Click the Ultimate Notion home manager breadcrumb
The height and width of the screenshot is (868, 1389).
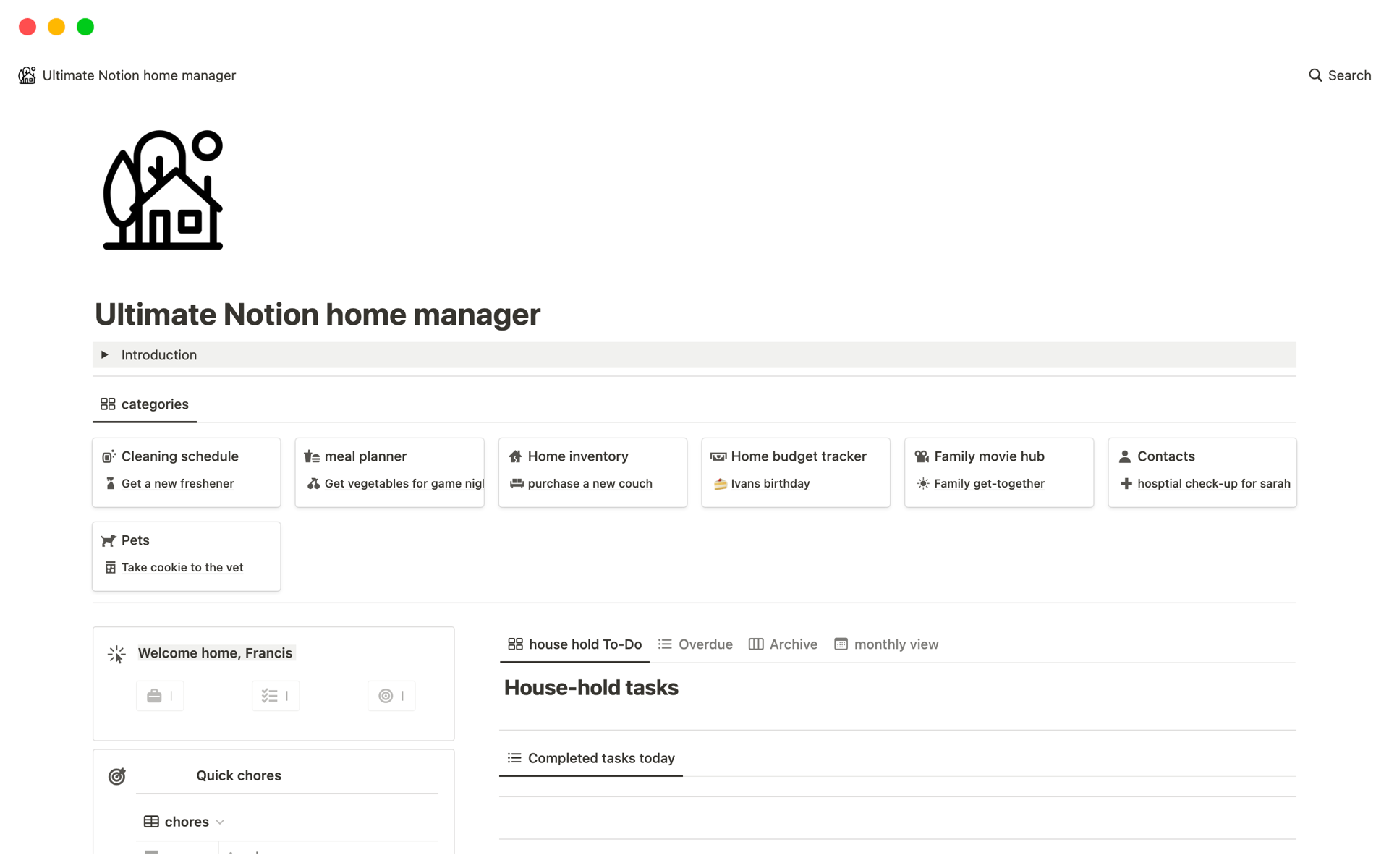pyautogui.click(x=139, y=75)
